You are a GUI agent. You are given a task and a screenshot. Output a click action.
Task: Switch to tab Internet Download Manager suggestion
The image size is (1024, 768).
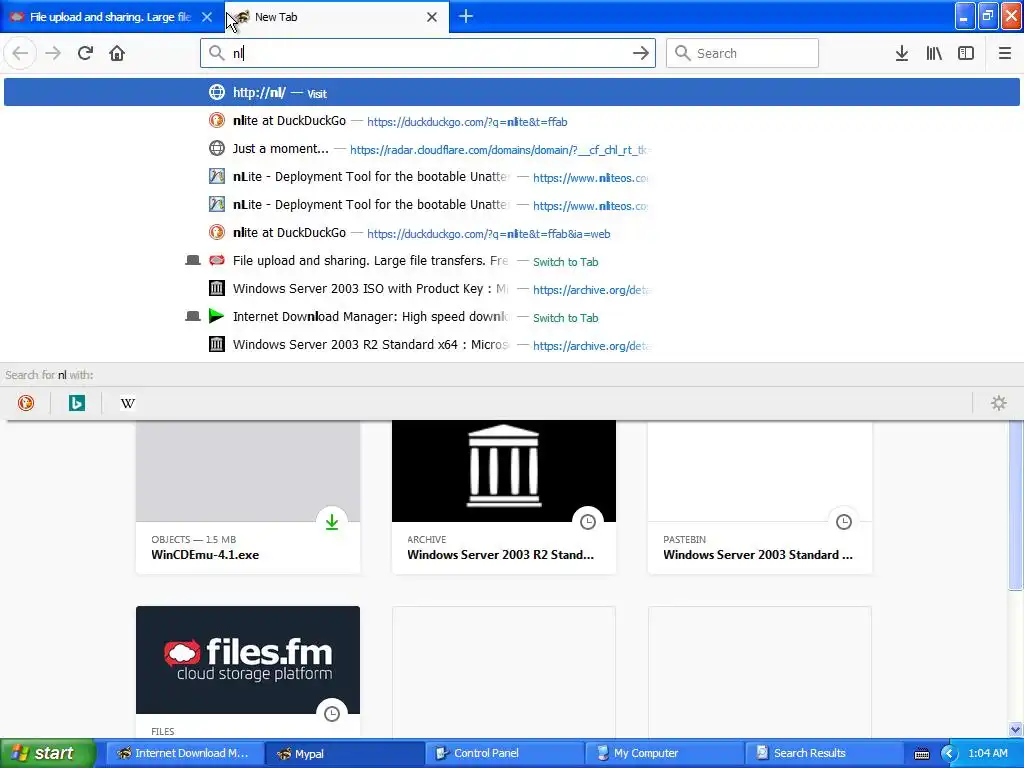pyautogui.click(x=511, y=317)
